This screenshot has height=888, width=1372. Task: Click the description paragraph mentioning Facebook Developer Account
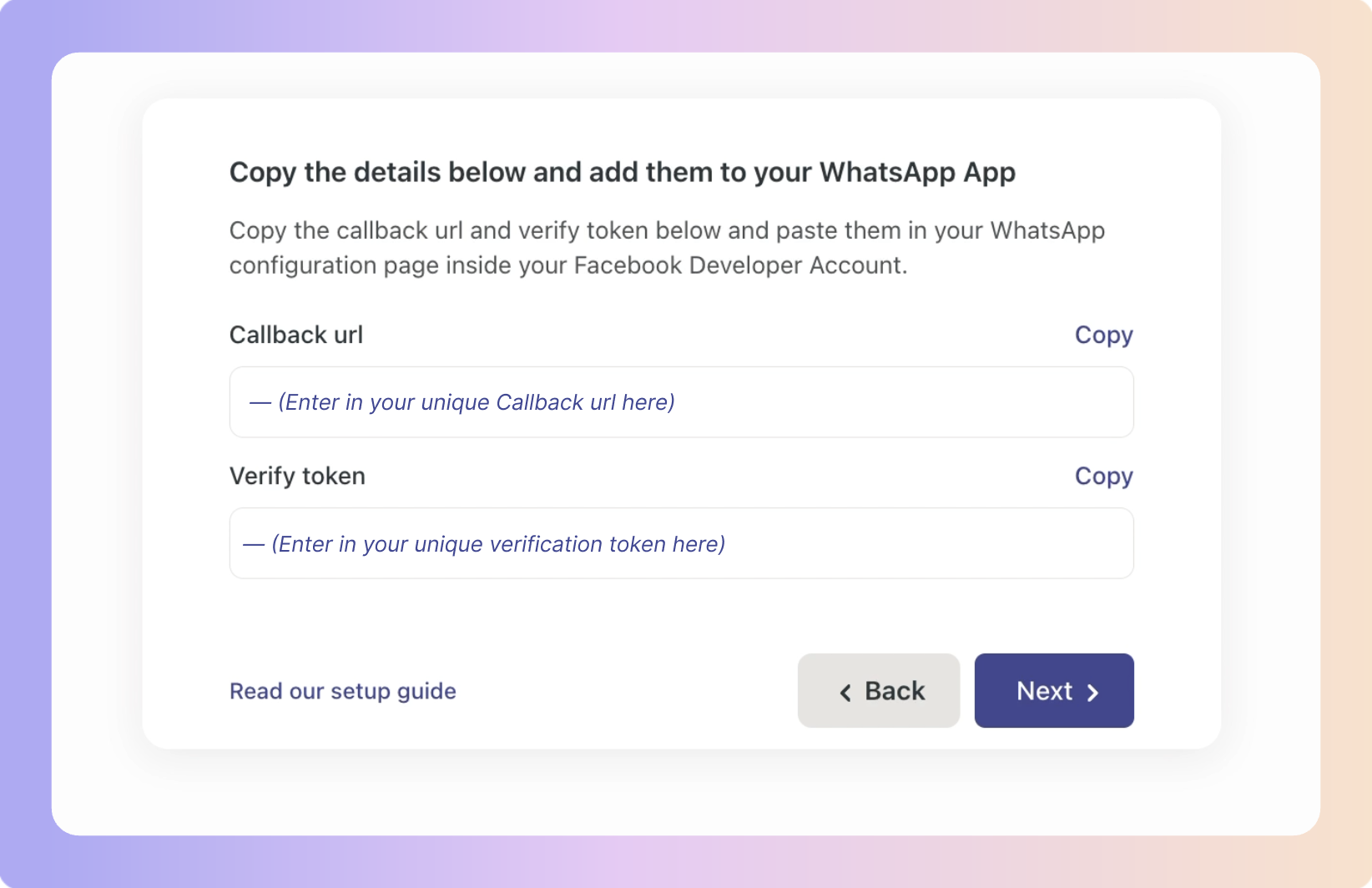pyautogui.click(x=666, y=248)
